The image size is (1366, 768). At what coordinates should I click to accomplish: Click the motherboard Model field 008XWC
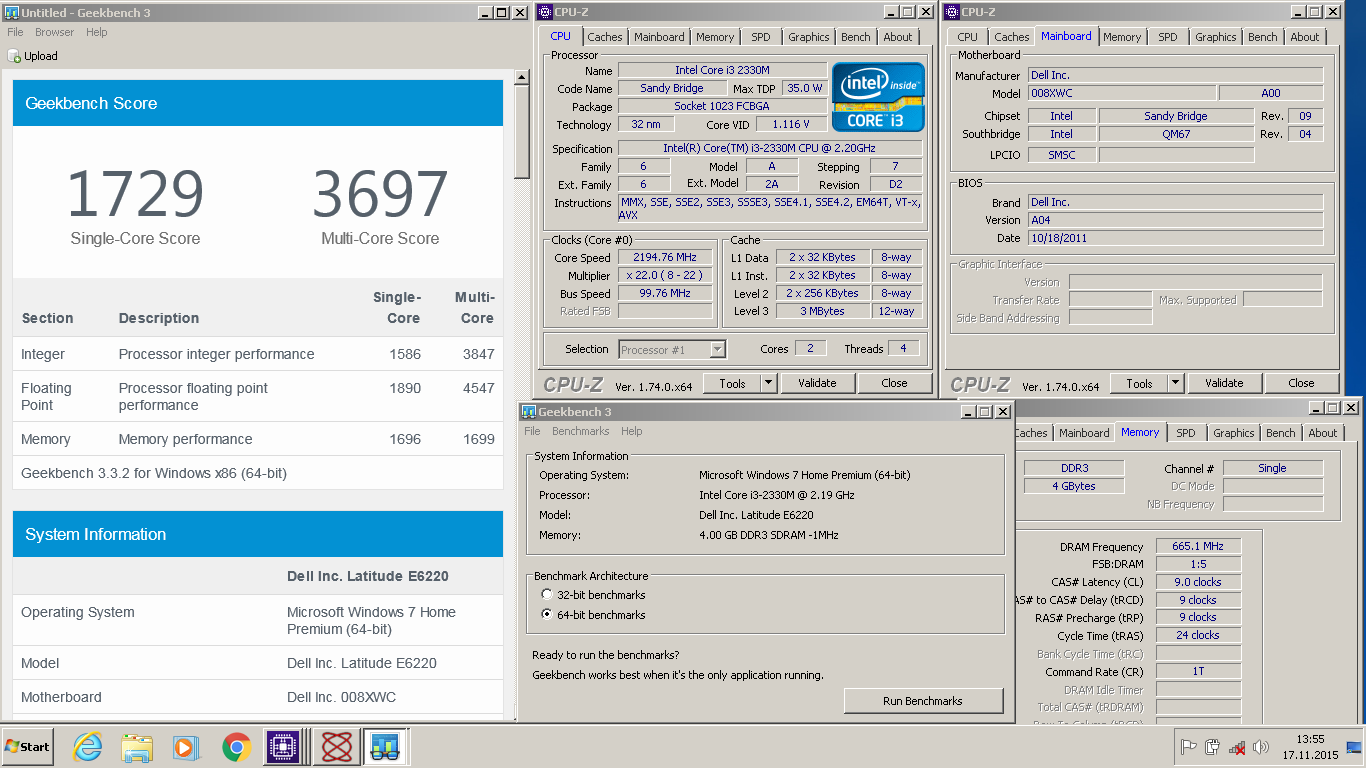[x=1122, y=93]
